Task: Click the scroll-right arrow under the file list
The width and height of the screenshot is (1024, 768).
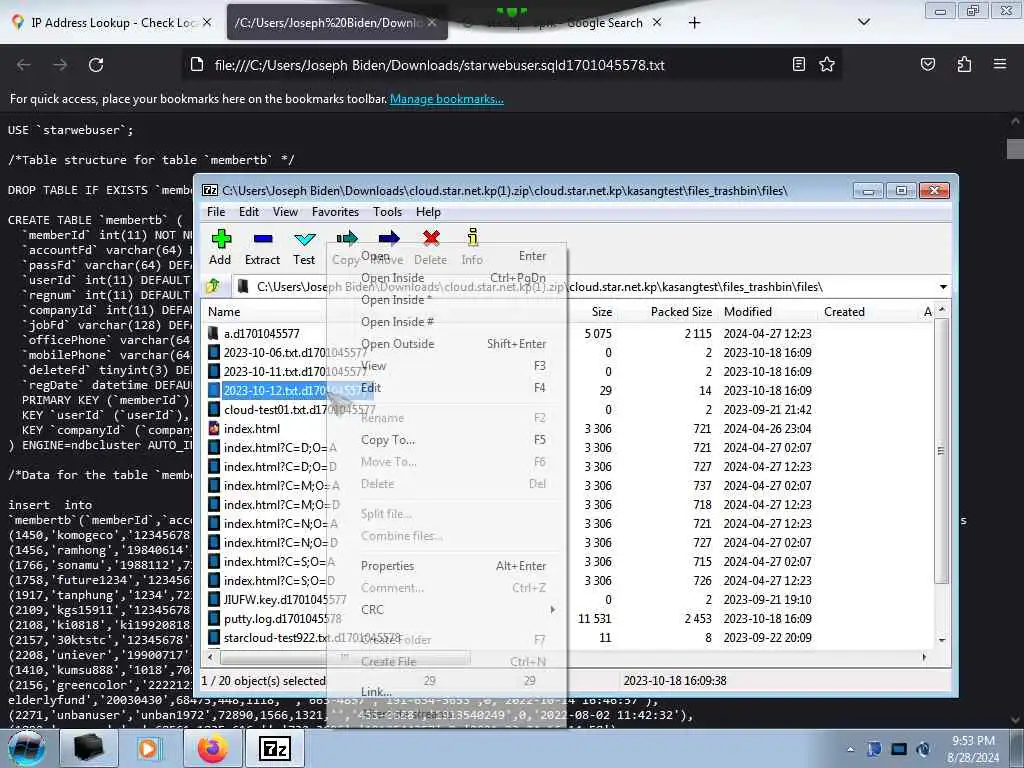Action: (923, 657)
